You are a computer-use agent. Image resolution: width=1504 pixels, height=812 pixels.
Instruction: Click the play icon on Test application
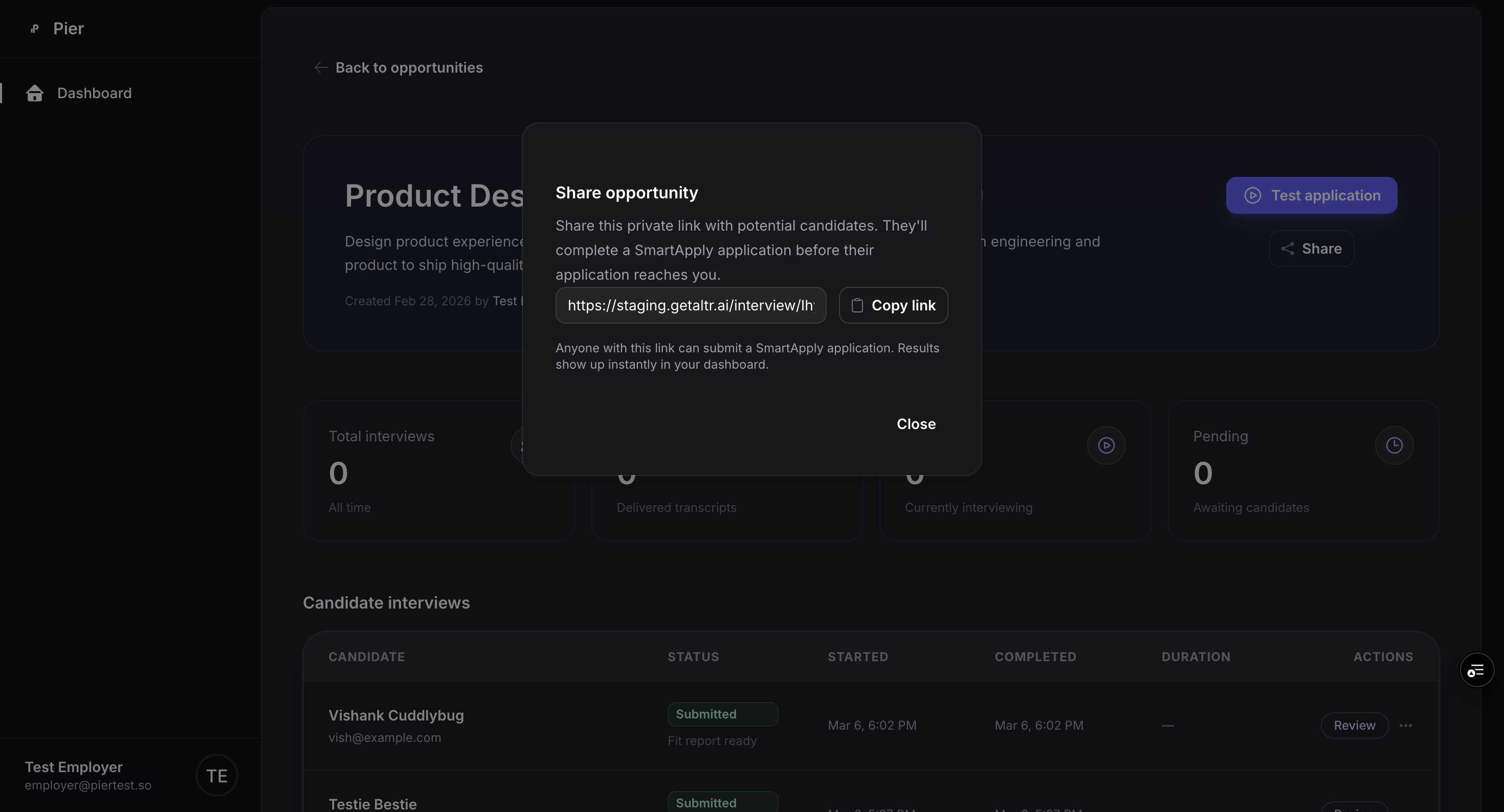click(1252, 195)
